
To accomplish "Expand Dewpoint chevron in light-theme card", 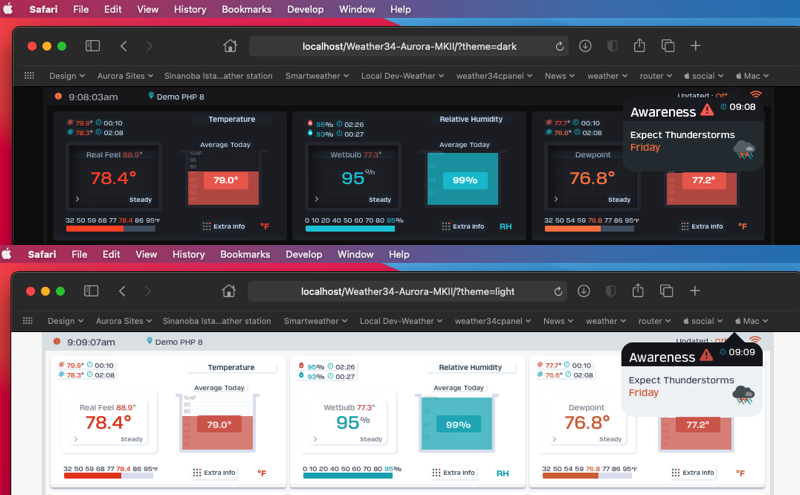I will pyautogui.click(x=554, y=439).
